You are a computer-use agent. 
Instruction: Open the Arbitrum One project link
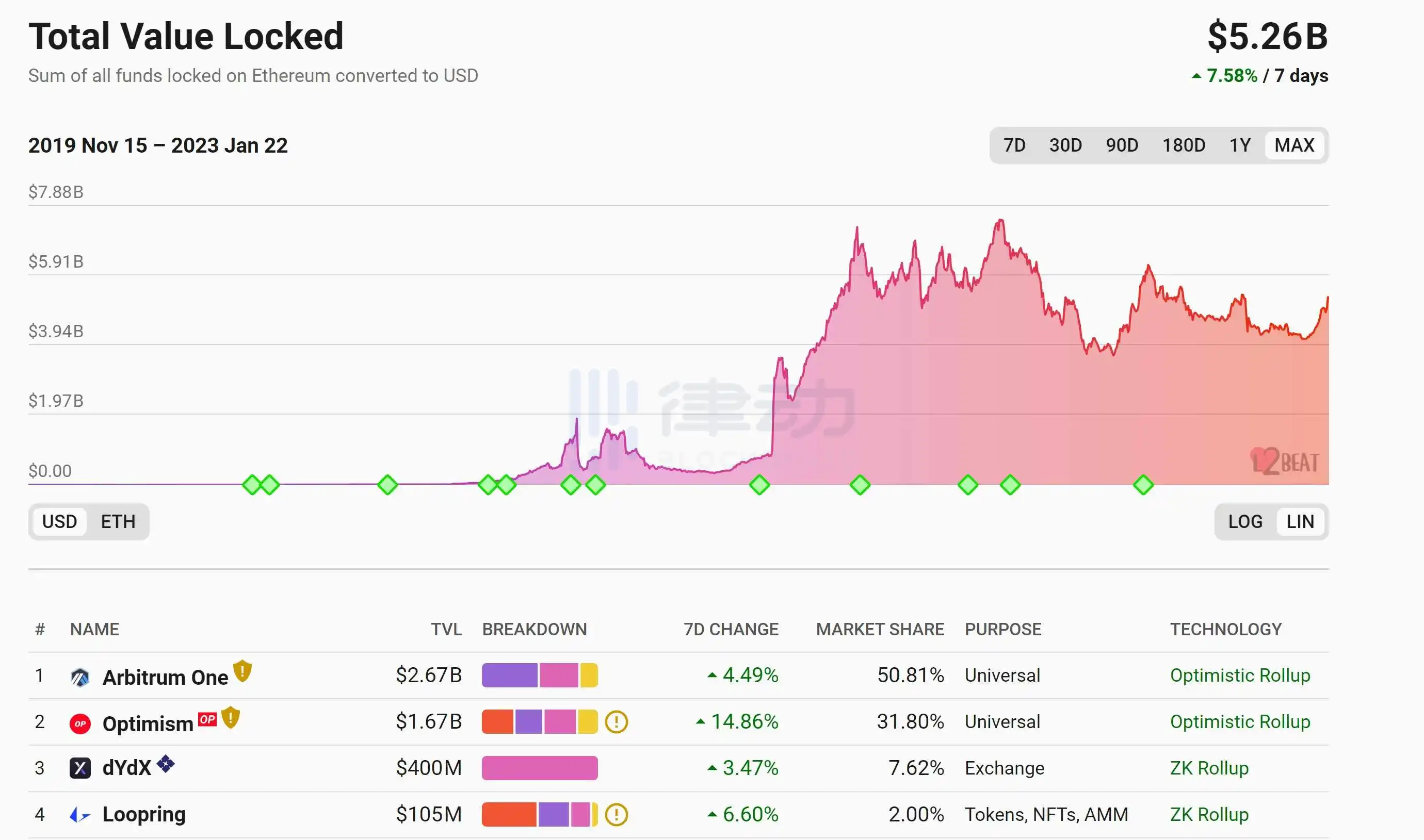(x=165, y=677)
